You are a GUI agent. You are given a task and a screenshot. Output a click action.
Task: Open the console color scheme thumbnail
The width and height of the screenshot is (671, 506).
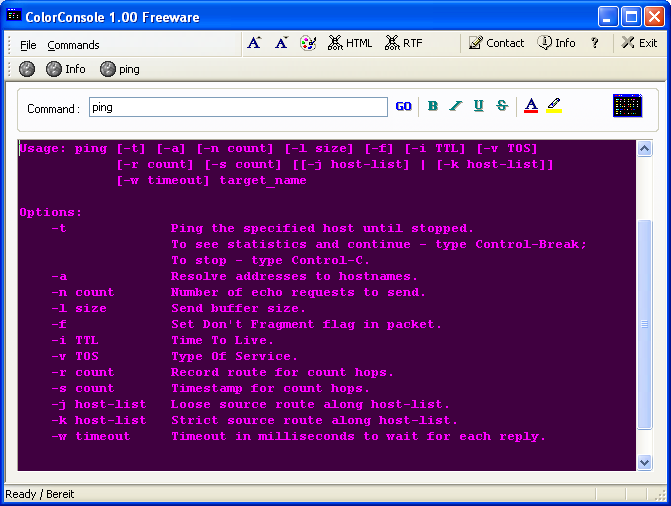pyautogui.click(x=627, y=105)
